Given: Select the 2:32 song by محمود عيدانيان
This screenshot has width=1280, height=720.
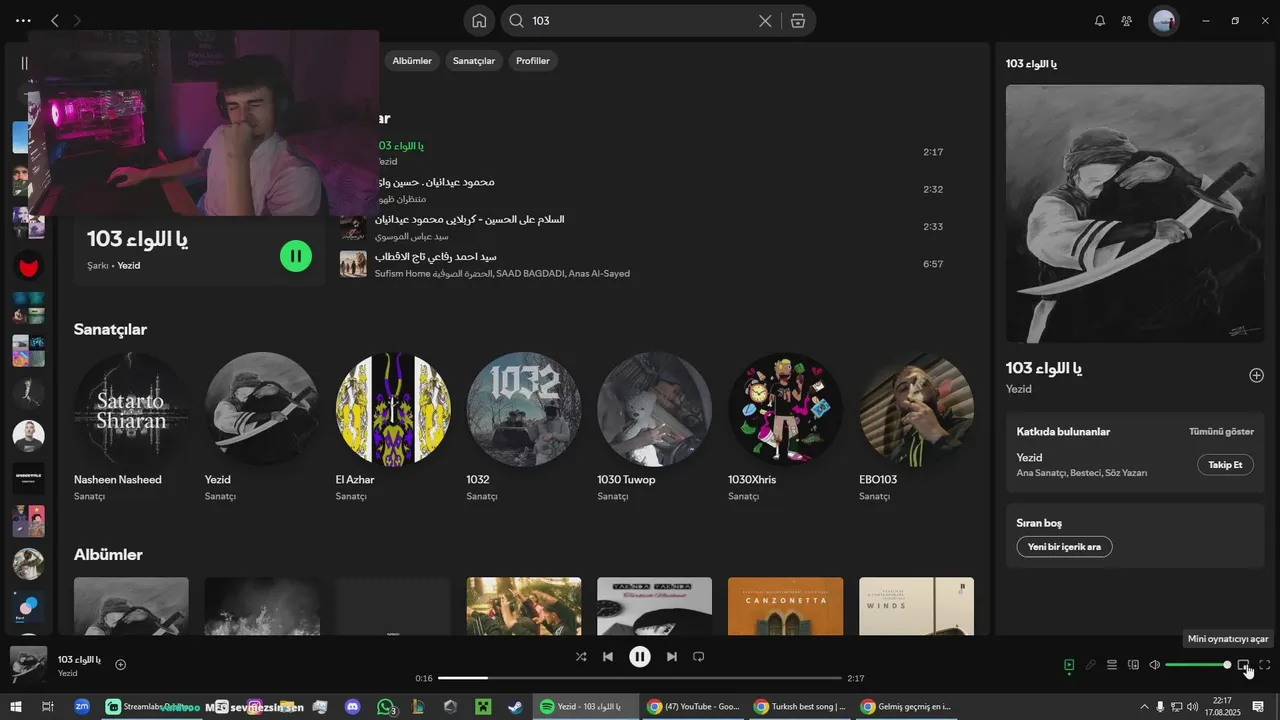Looking at the screenshot, I should [641, 190].
